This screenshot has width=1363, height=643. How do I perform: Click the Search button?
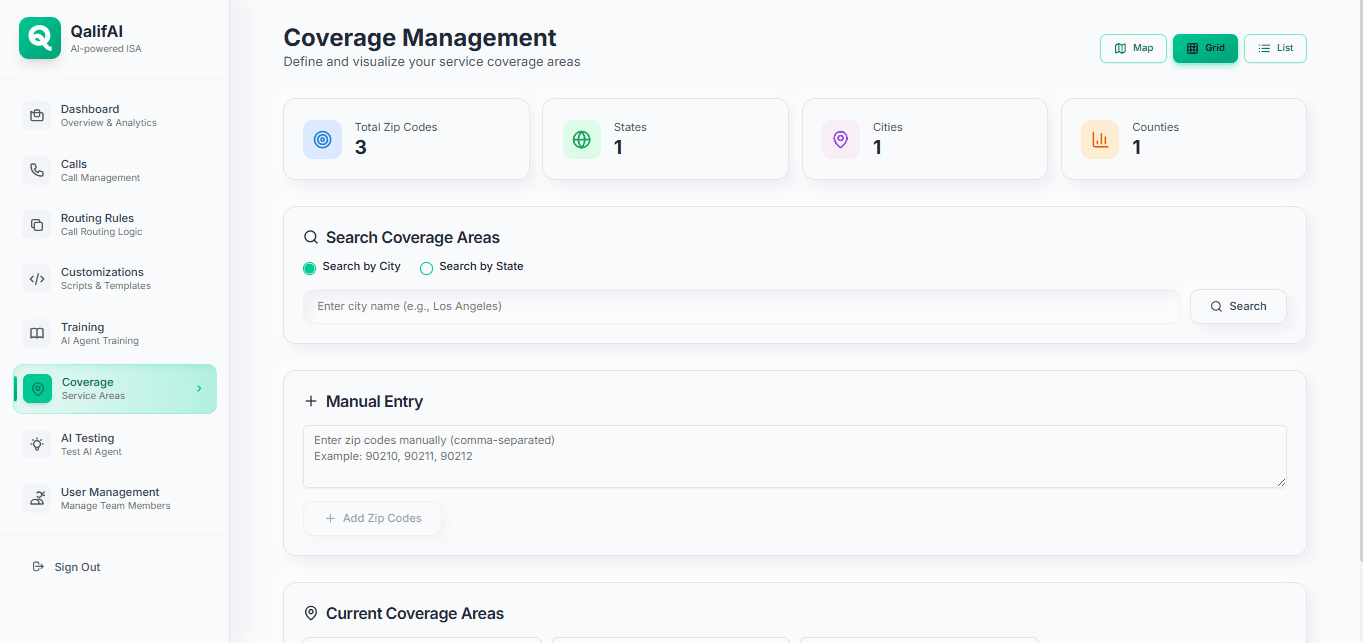click(x=1238, y=306)
